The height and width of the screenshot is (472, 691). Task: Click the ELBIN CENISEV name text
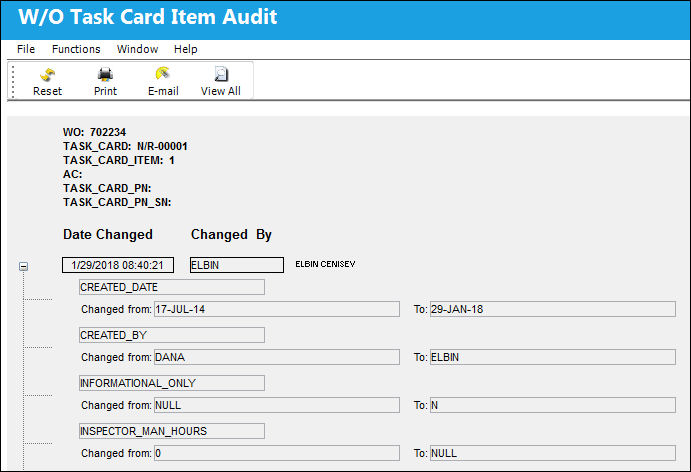325,264
